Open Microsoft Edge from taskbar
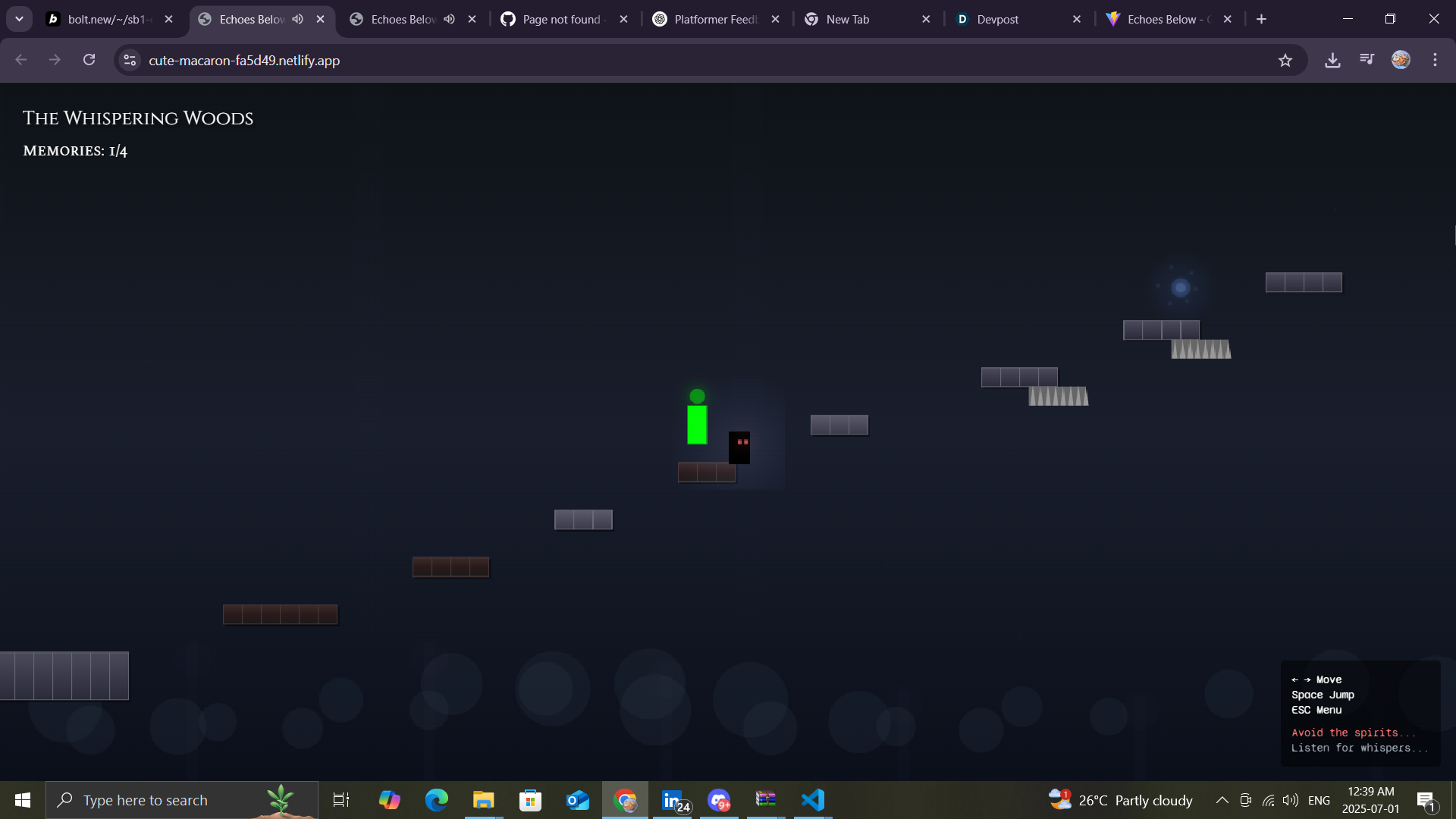Screen dimensions: 1456x819 (437, 800)
